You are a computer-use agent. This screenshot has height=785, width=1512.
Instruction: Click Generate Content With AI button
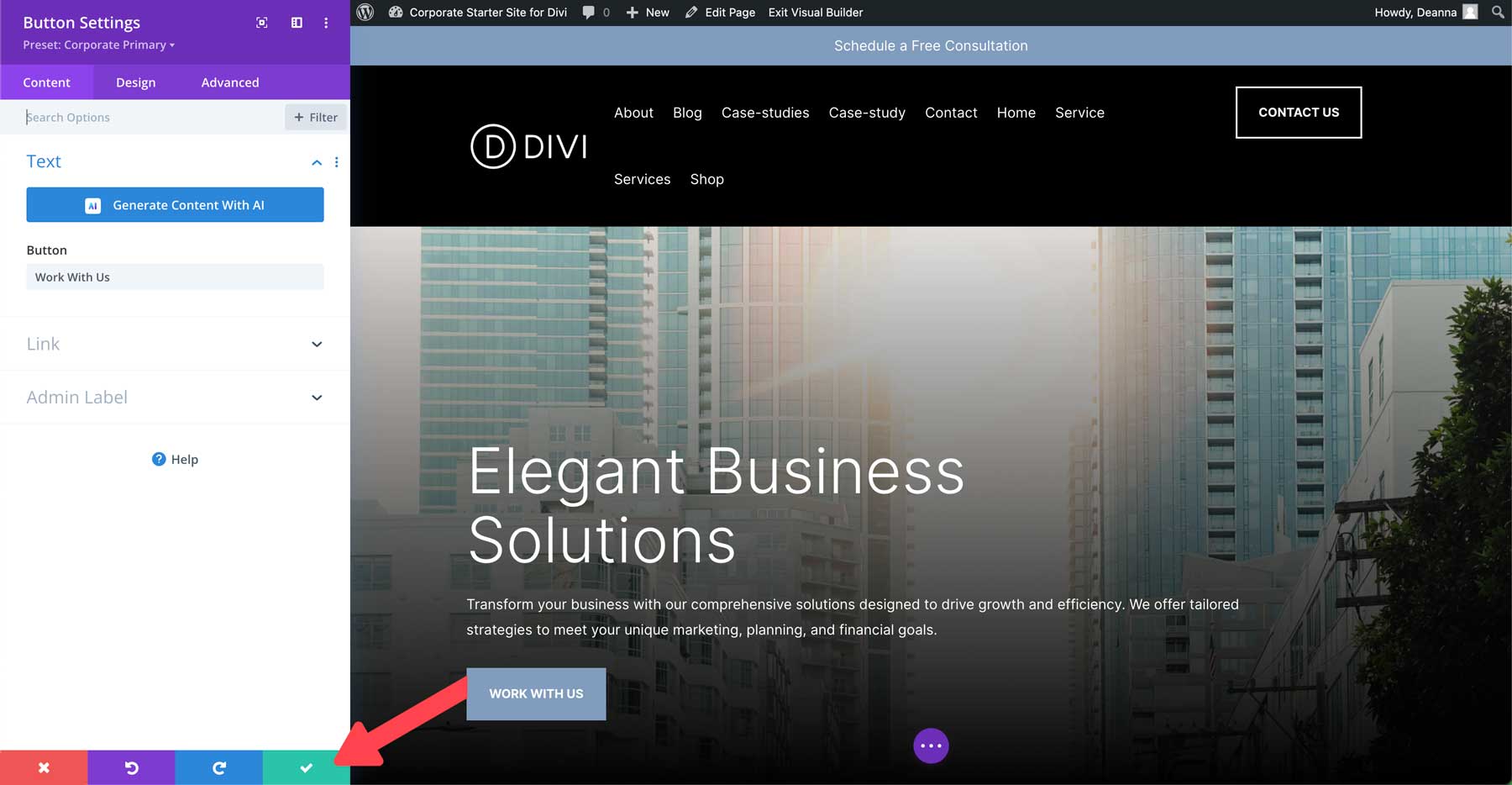pyautogui.click(x=175, y=204)
